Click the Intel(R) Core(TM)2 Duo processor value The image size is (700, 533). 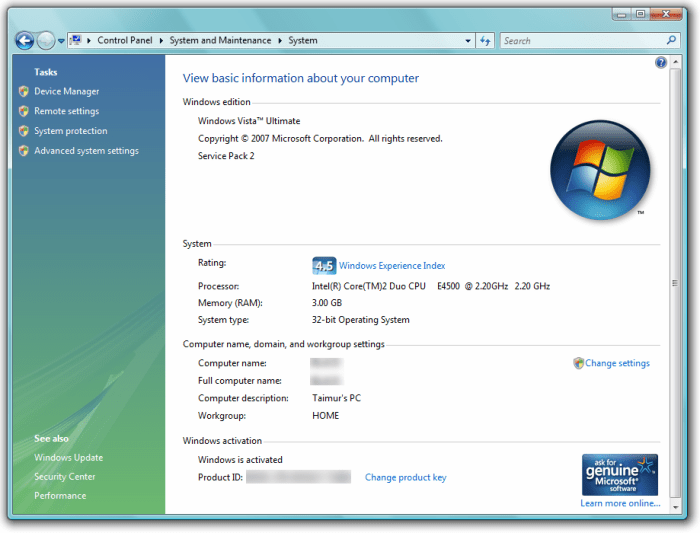431,286
